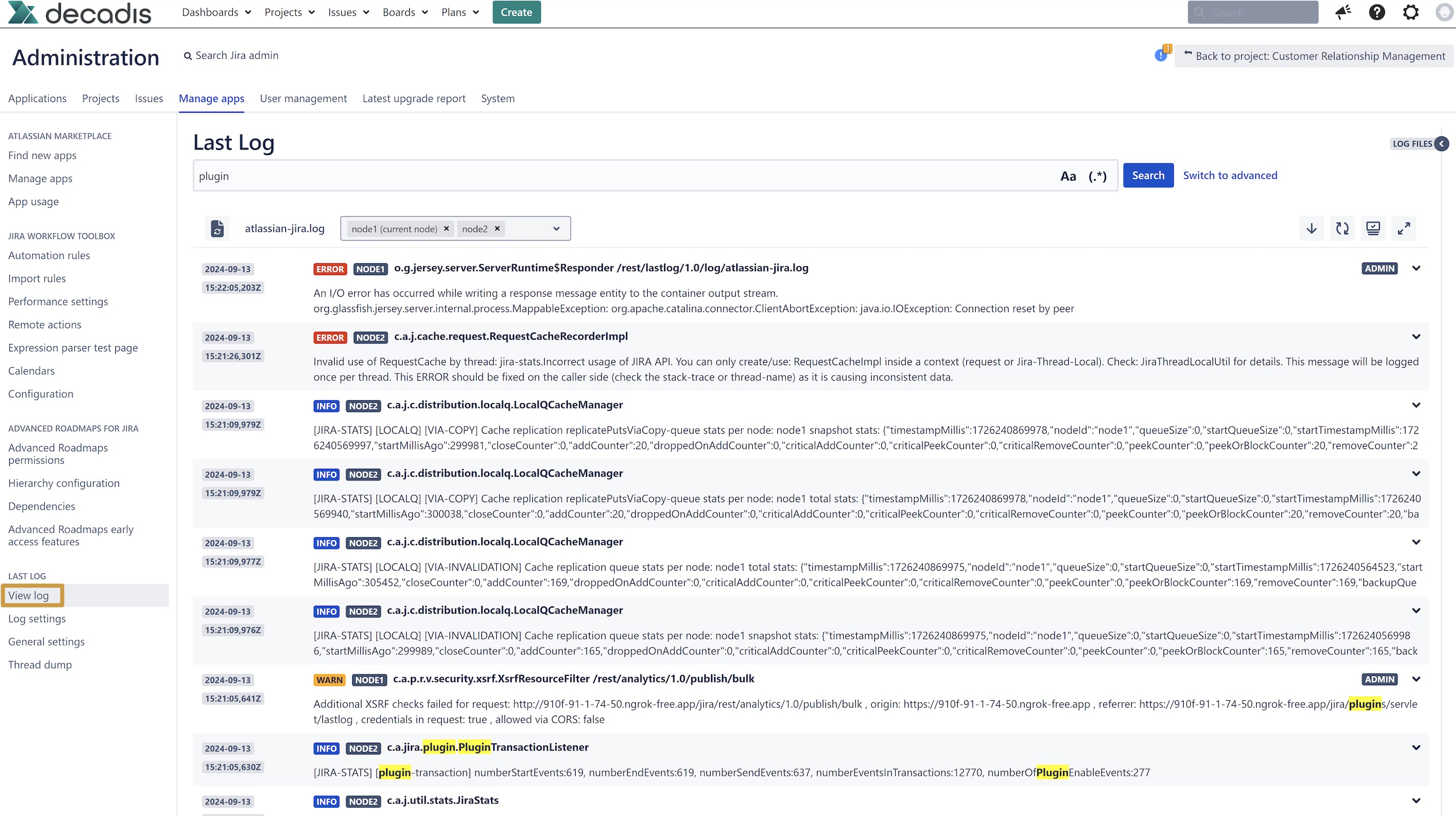Click the atlasian-jira.log file icon
This screenshot has height=816, width=1456.
(x=217, y=228)
